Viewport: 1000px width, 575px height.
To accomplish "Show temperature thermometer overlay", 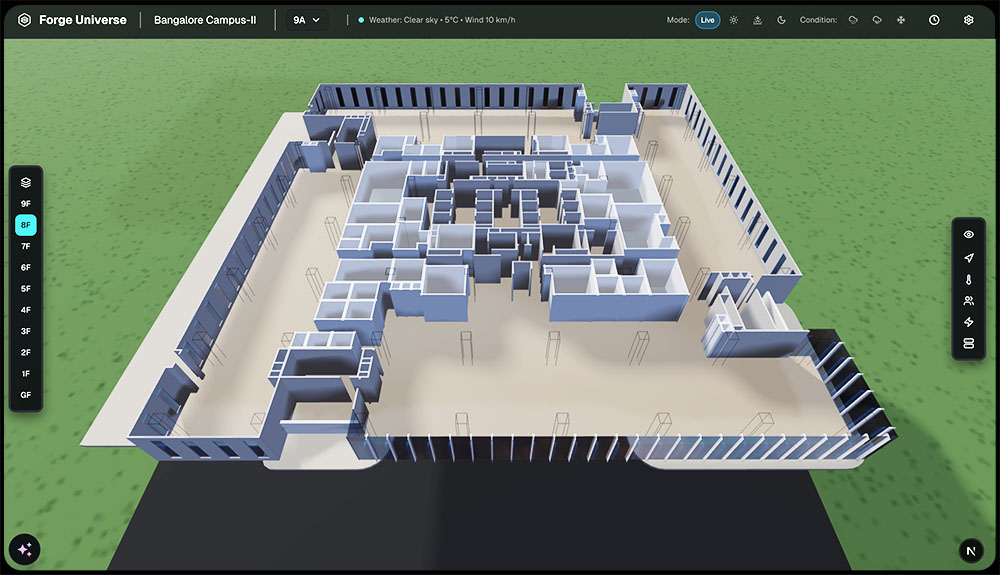I will point(968,279).
